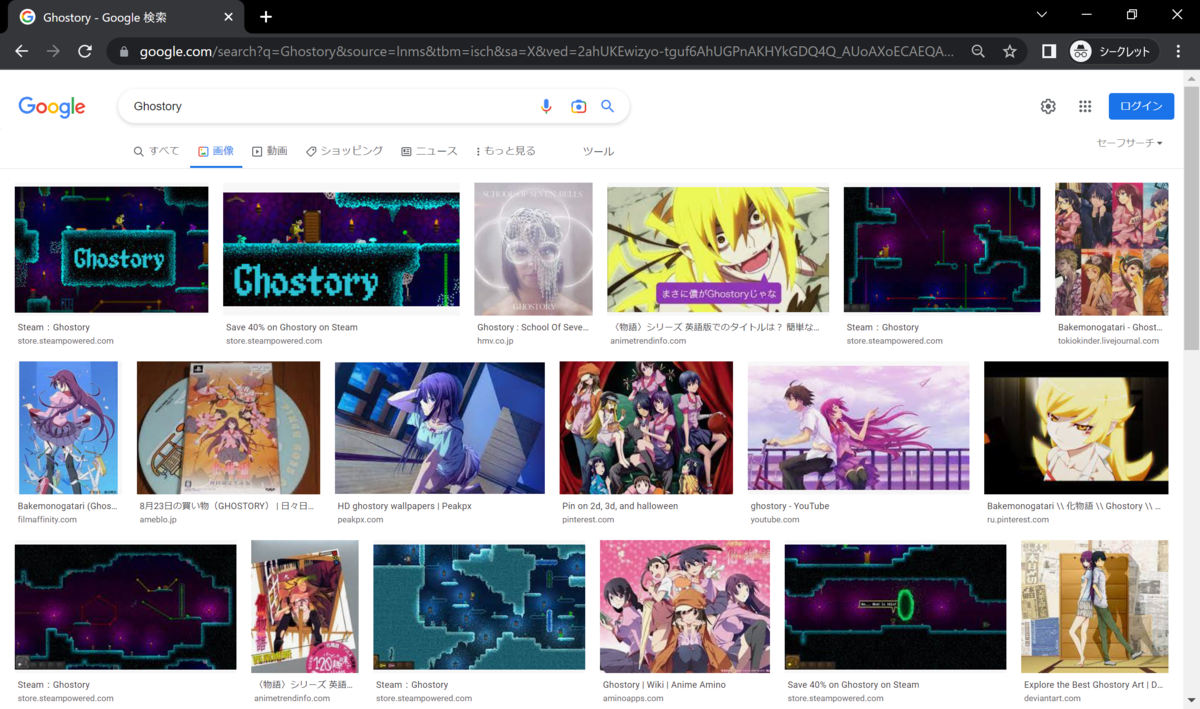1200x709 pixels.
Task: Open the Incognito シークレット profile button
Action: pyautogui.click(x=1111, y=51)
